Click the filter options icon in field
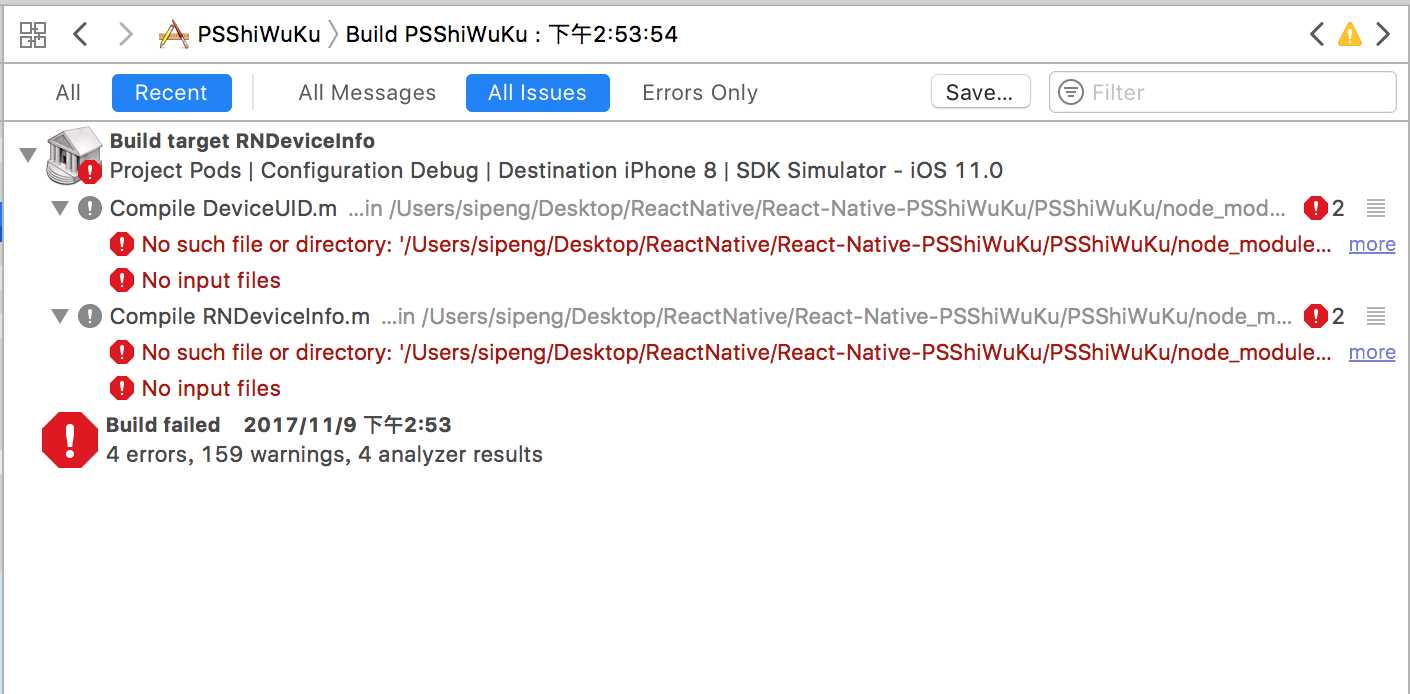The width and height of the screenshot is (1410, 694). pos(1071,92)
